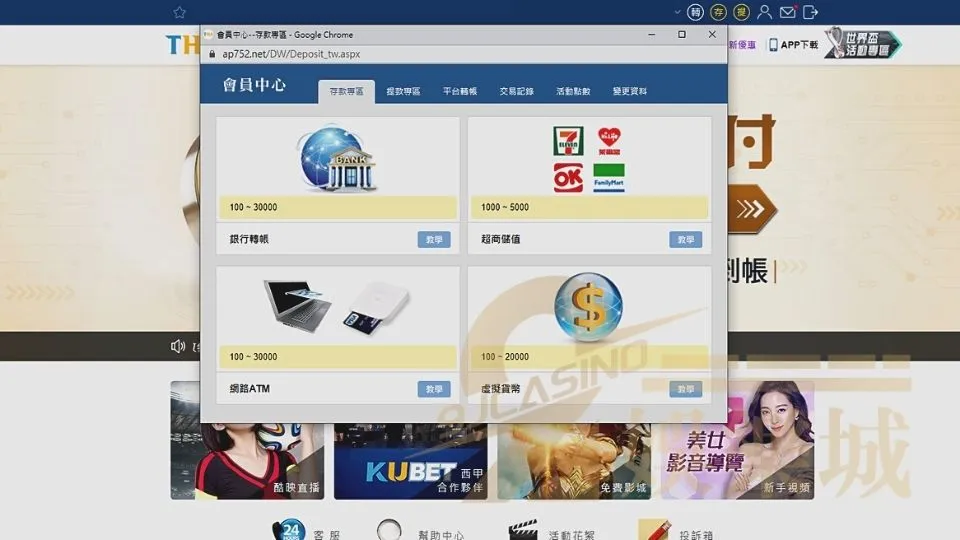The image size is (960, 540).
Task: Click the 24-hour 客服 icon
Action: click(x=288, y=530)
